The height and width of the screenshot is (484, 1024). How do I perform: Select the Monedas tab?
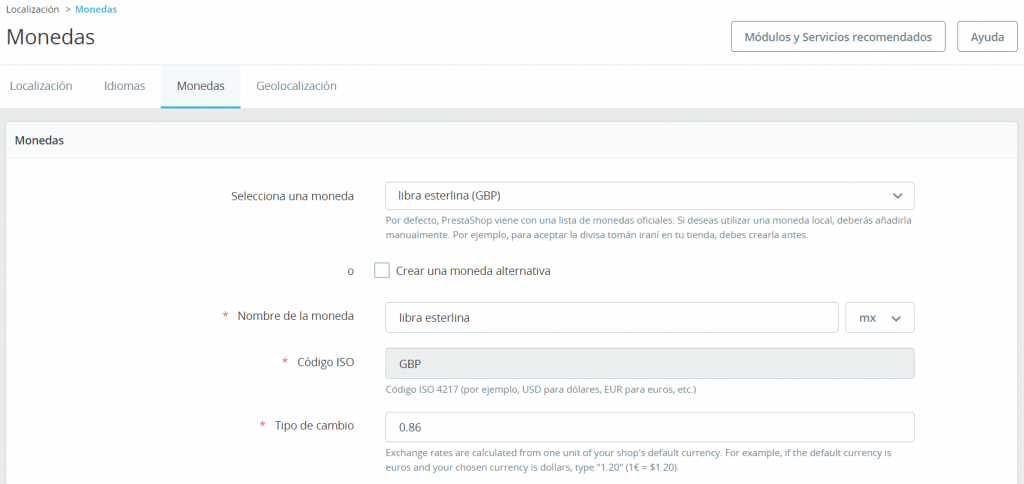point(200,86)
